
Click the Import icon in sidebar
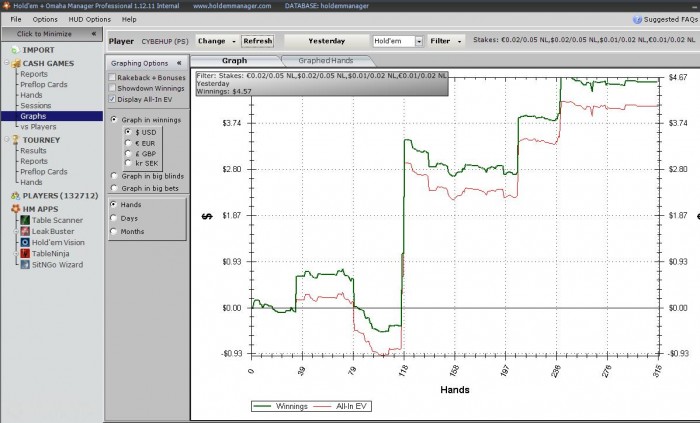[x=16, y=50]
